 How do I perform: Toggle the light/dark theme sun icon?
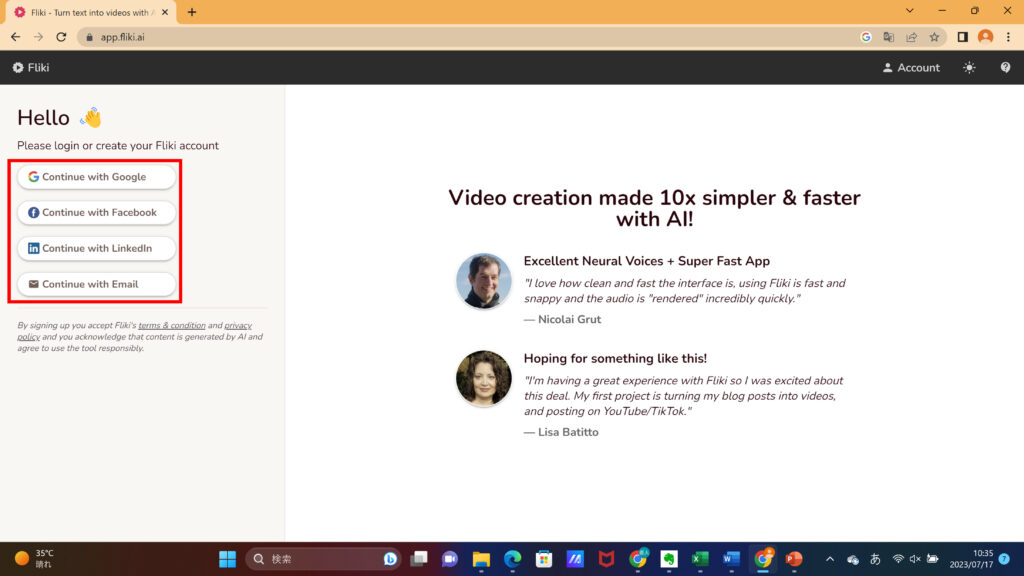point(969,67)
